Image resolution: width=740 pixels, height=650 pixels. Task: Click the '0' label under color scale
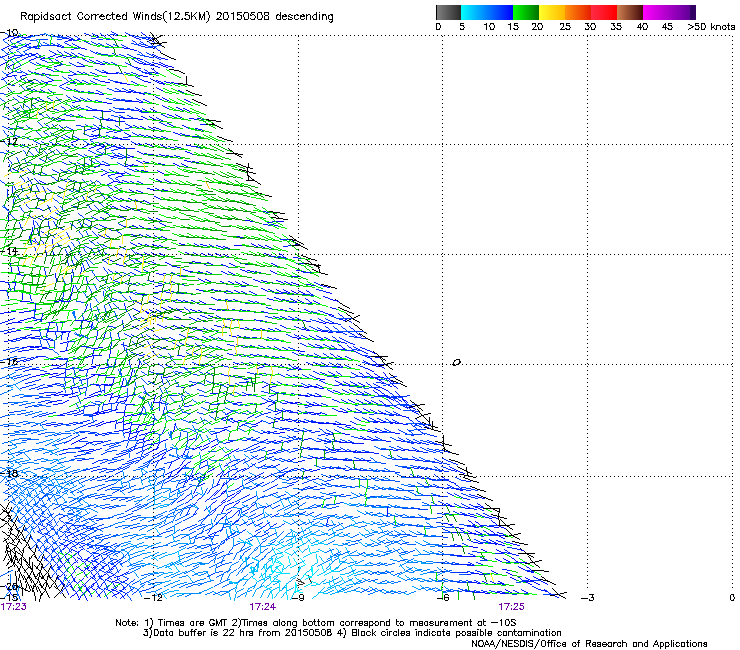coord(438,27)
